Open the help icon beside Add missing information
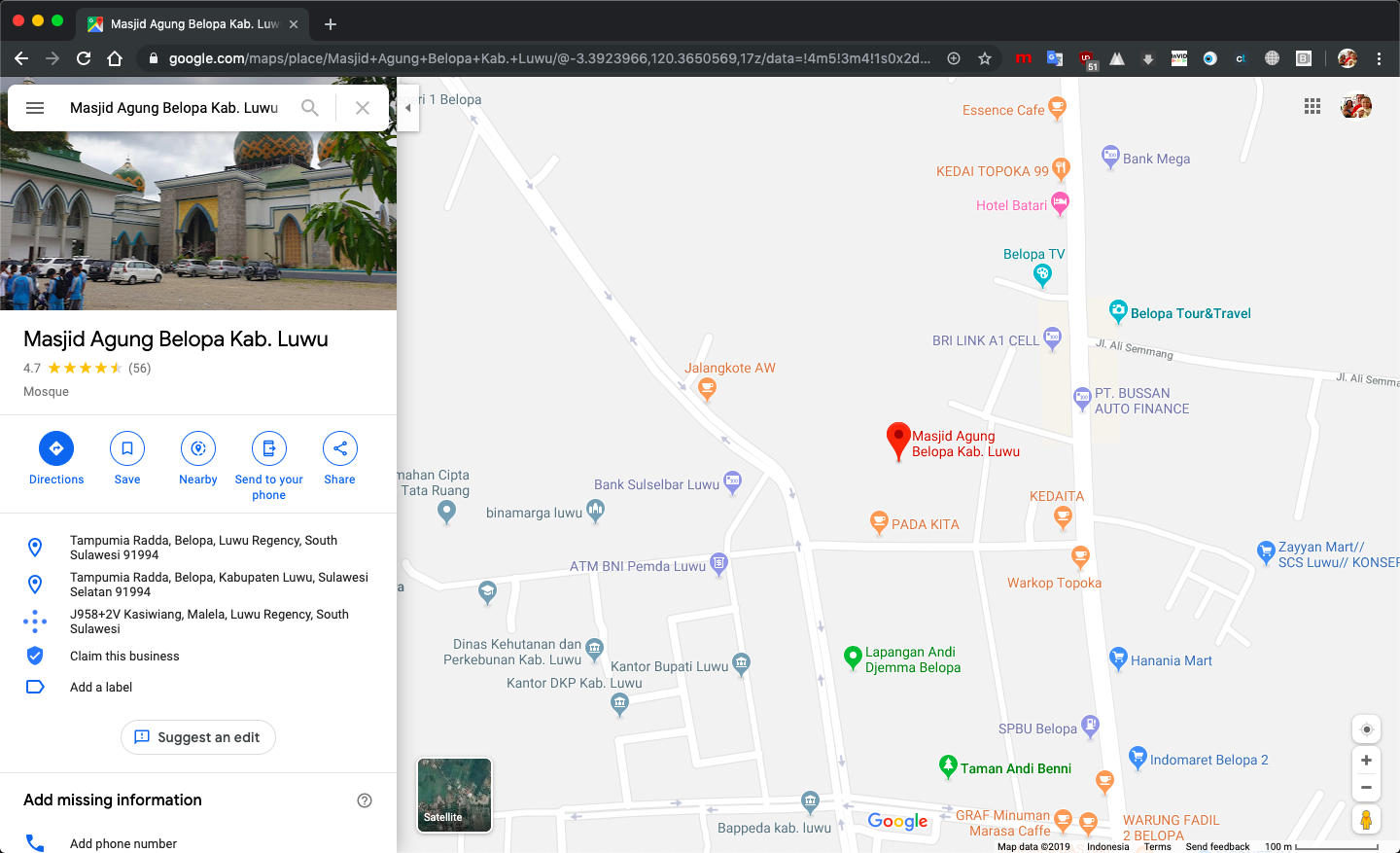1400x853 pixels. point(365,800)
